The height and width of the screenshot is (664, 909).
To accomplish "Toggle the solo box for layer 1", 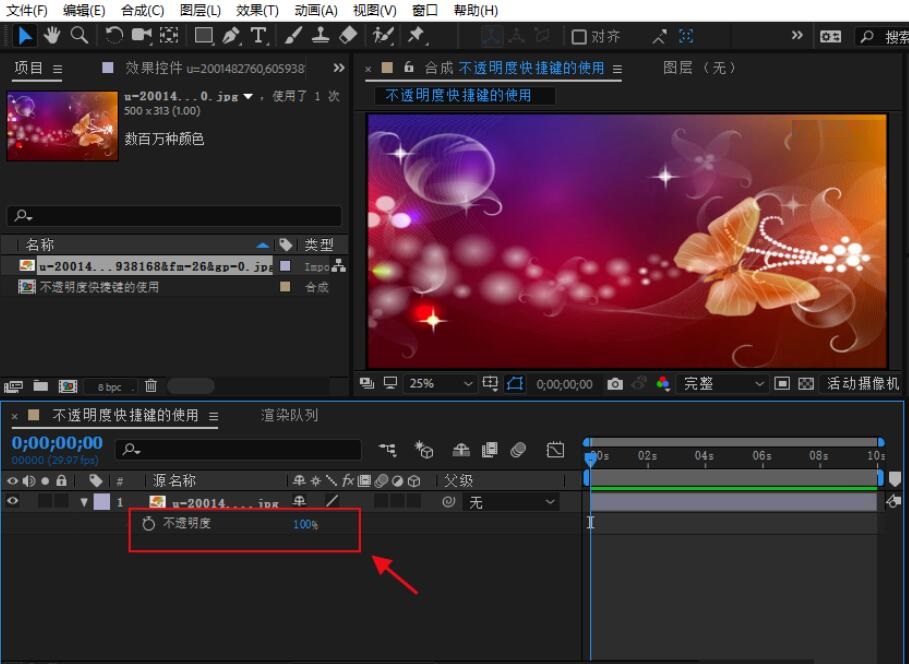I will [x=45, y=502].
